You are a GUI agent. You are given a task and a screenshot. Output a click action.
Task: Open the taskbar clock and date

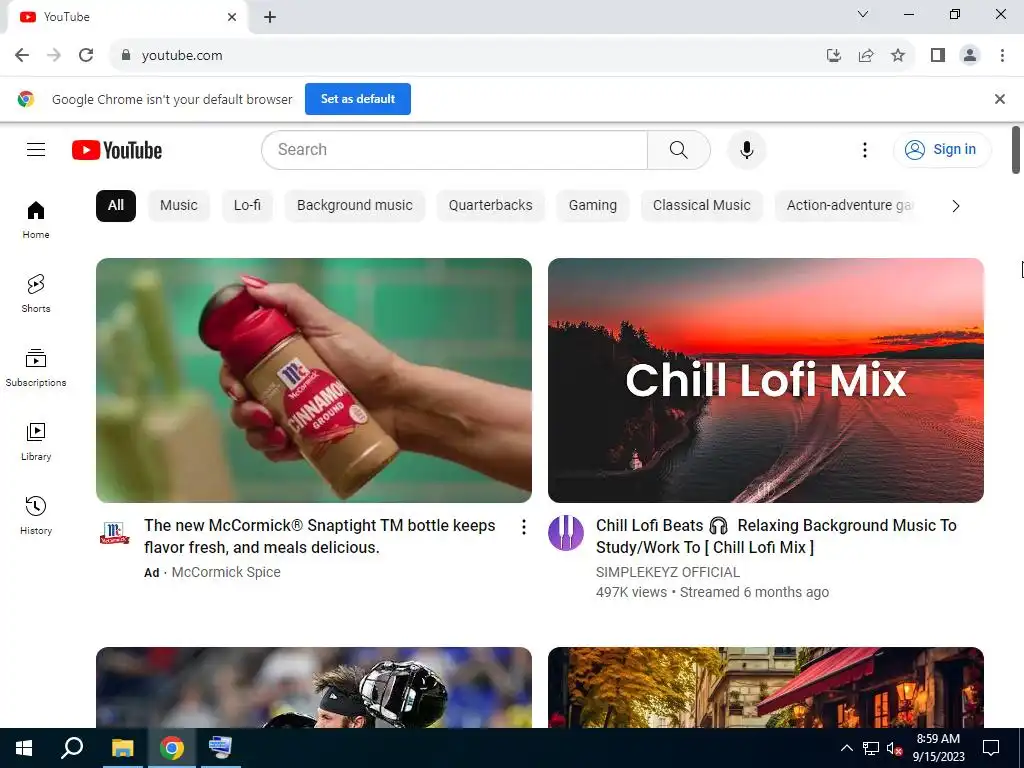[x=938, y=748]
